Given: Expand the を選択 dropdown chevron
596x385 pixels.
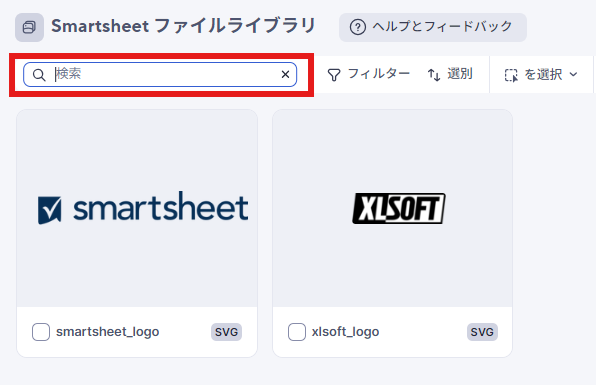Looking at the screenshot, I should point(574,74).
